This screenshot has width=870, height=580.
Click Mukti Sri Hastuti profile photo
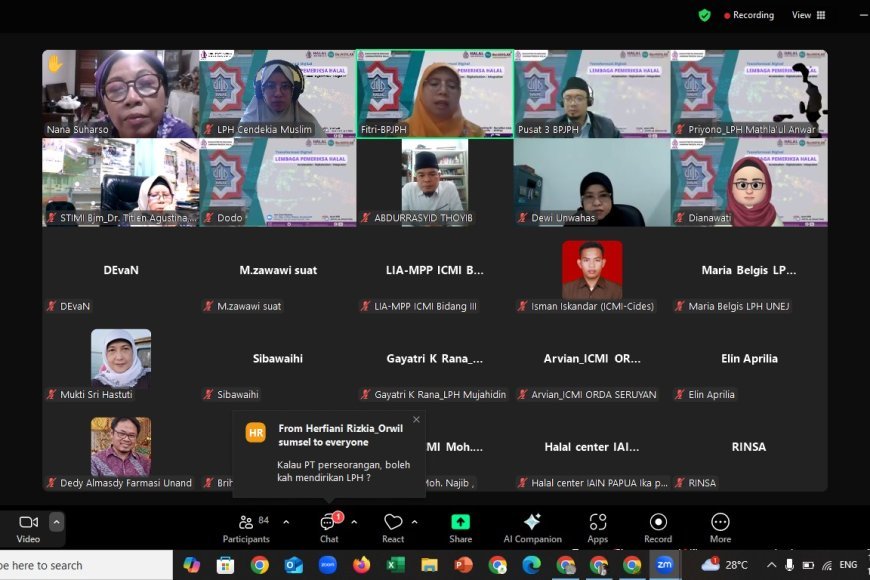pos(121,359)
